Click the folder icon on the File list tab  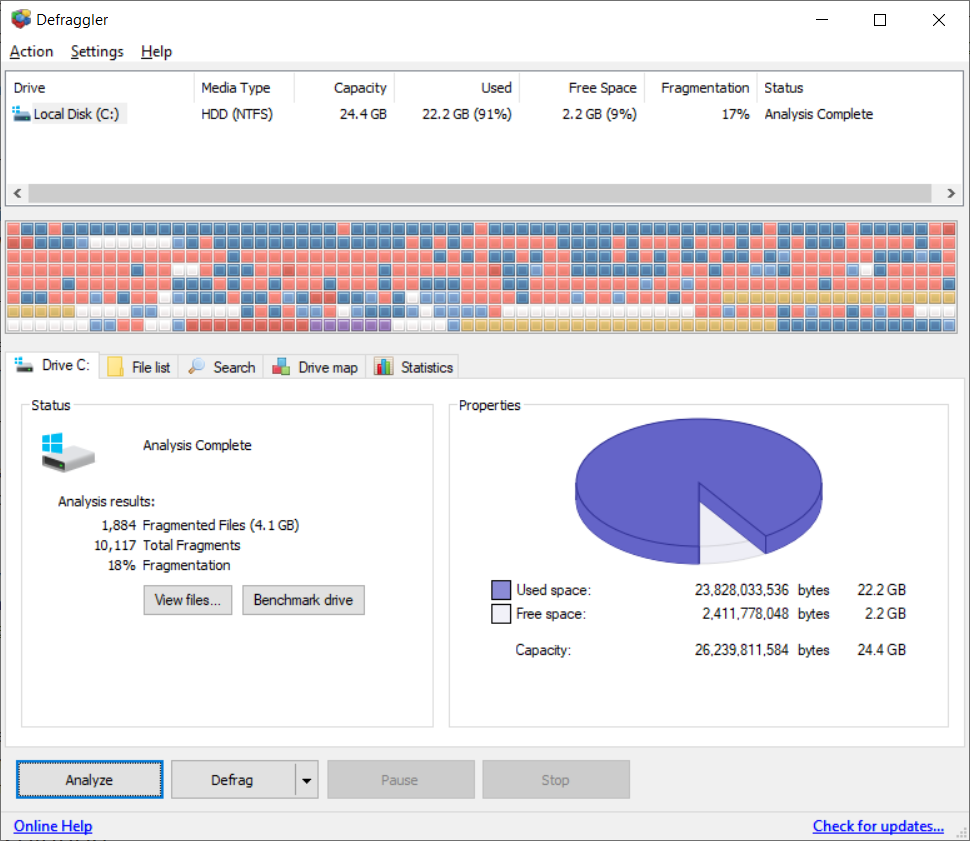117,366
